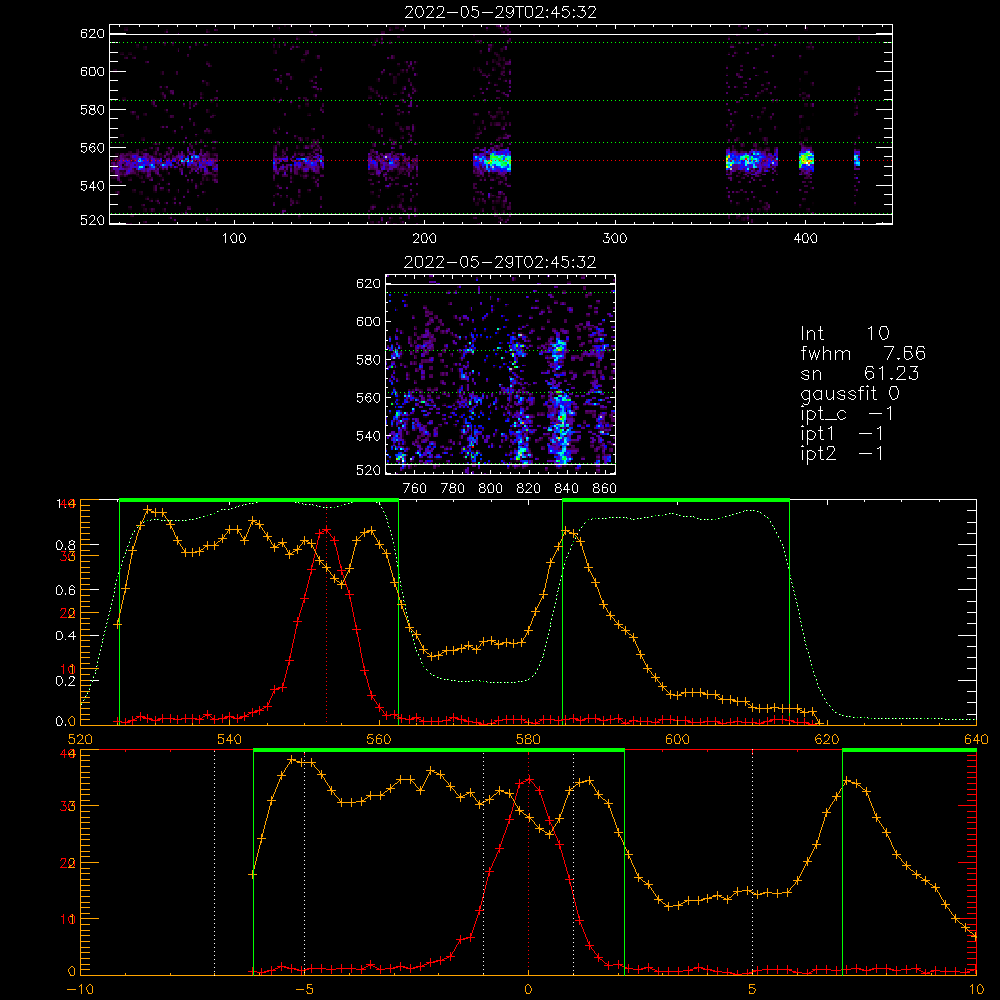
Task: Click the red Gaussian peak apex in bottom plot
Action: coord(528,779)
